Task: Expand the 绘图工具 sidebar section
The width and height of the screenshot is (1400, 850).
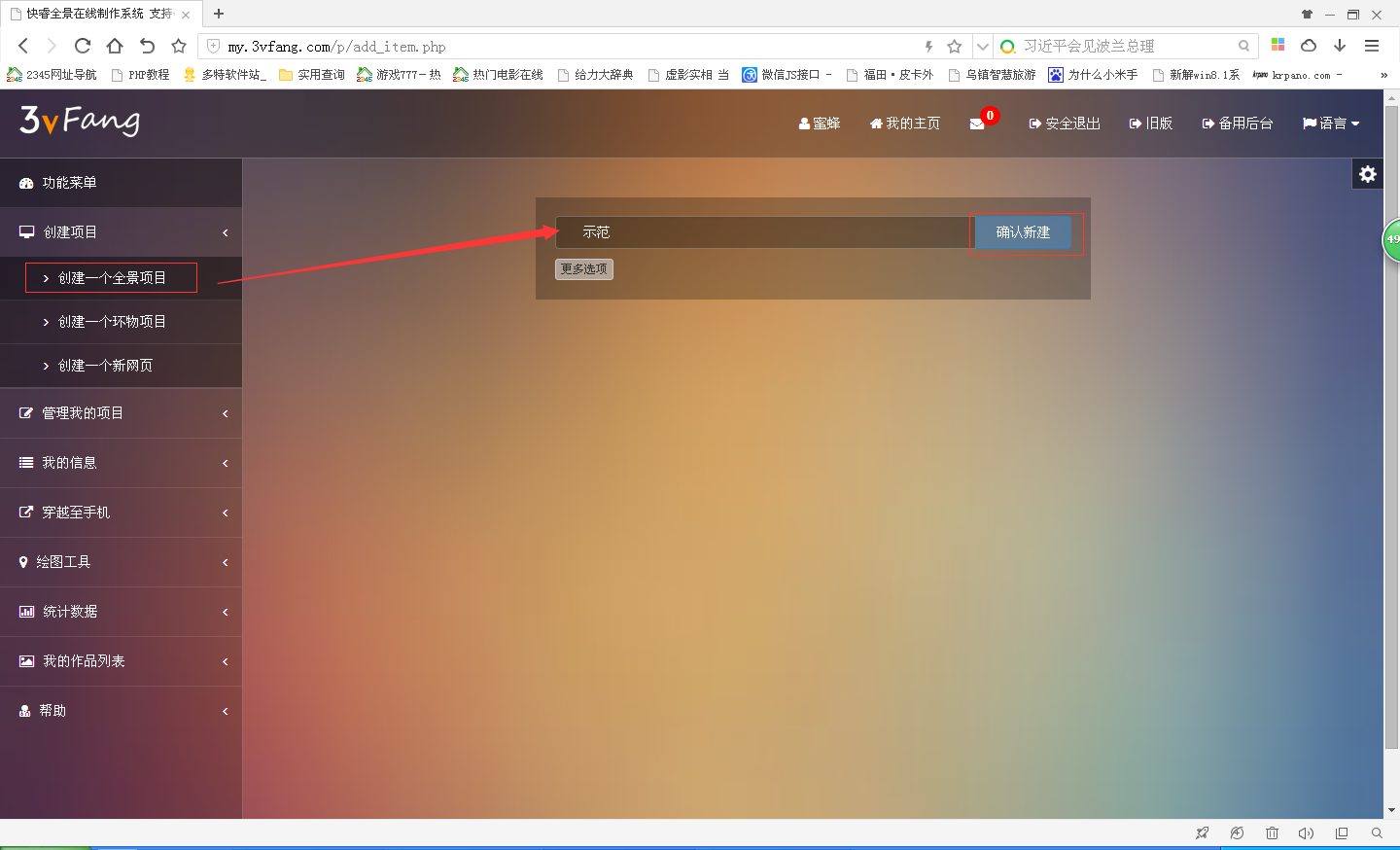Action: pyautogui.click(x=121, y=562)
